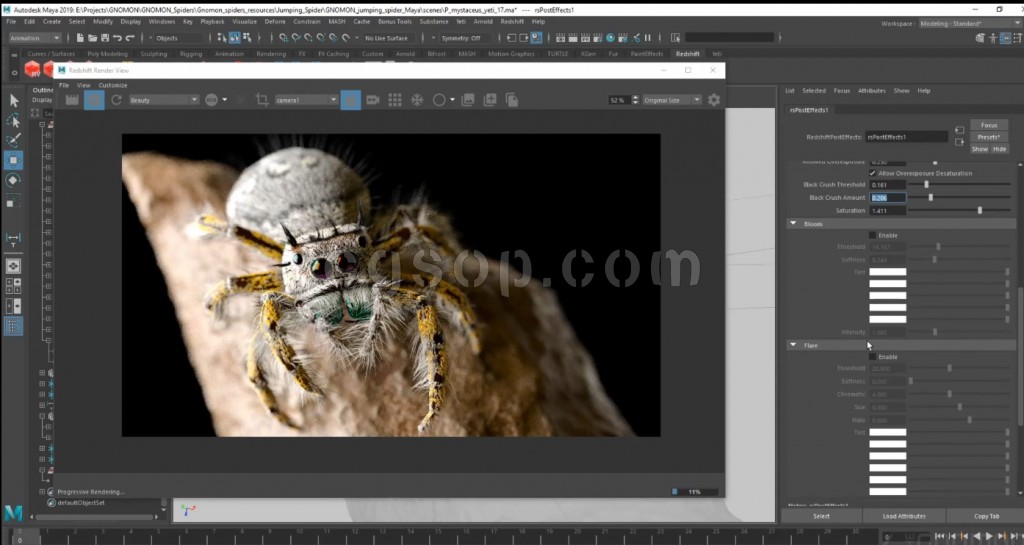Click the Select button at Attribute Editor bottom
This screenshot has height=545, width=1024.
pos(821,516)
